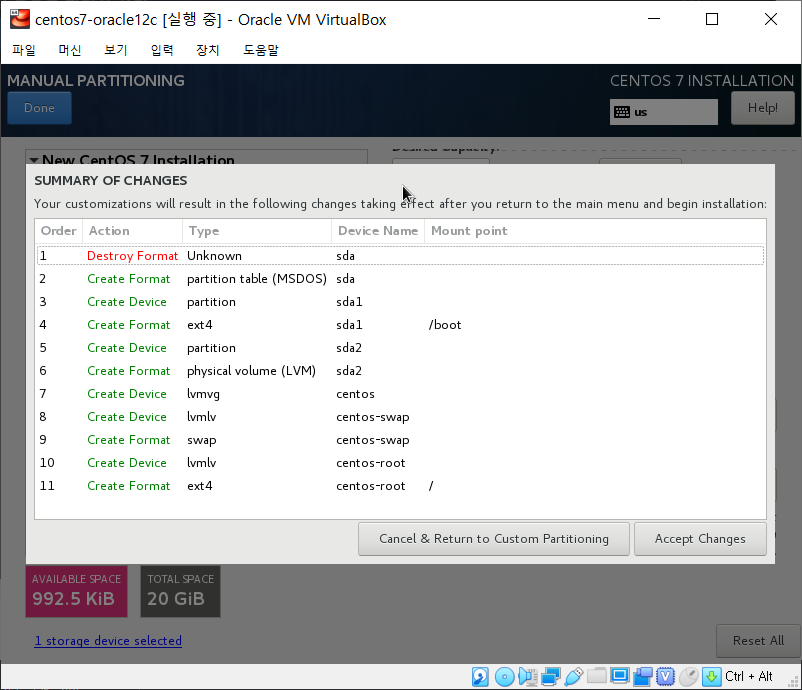
Task: Click the virtualization features CPU icon
Action: pos(665,677)
